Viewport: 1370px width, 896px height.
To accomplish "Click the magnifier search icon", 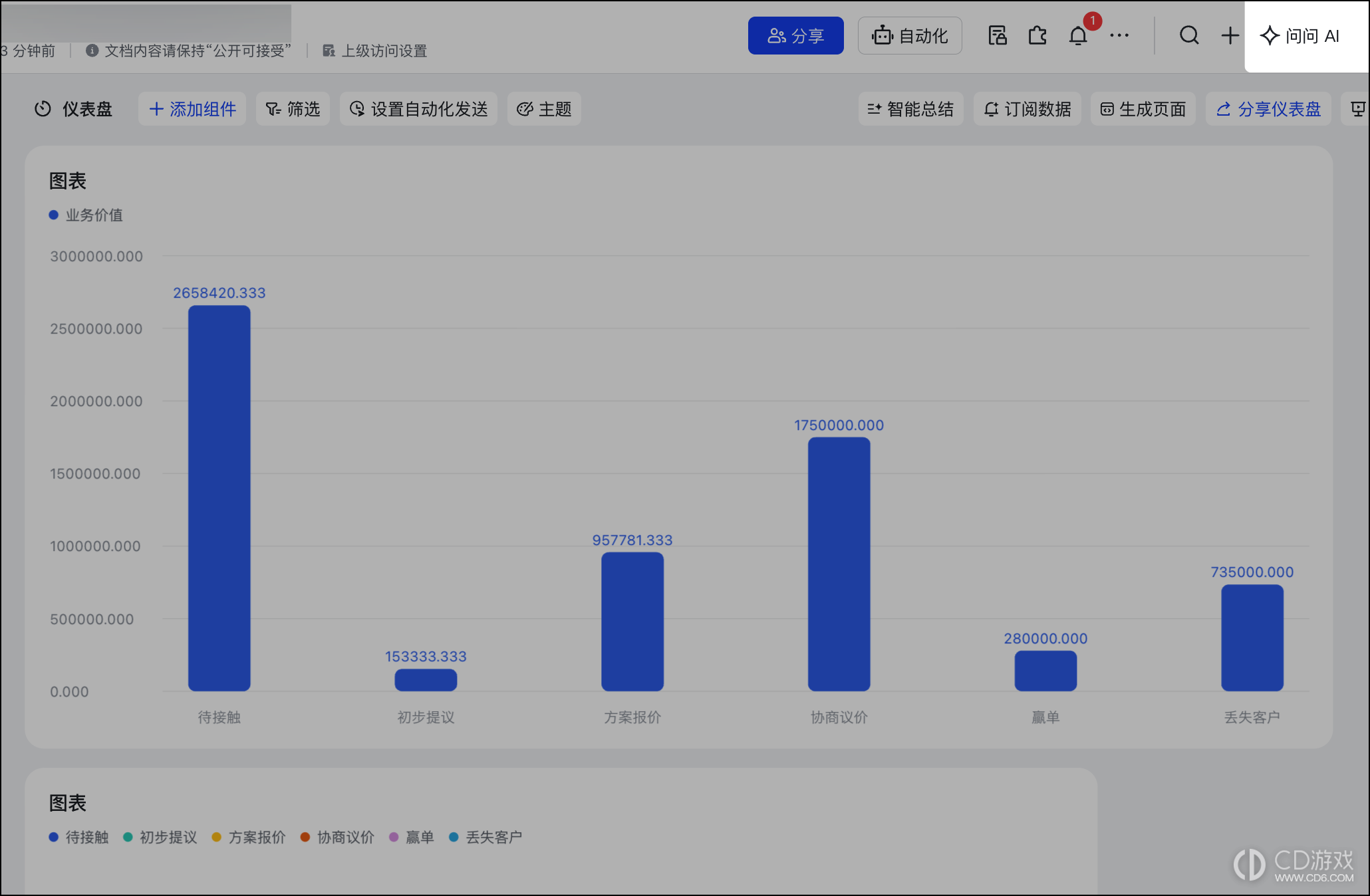I will [1189, 35].
